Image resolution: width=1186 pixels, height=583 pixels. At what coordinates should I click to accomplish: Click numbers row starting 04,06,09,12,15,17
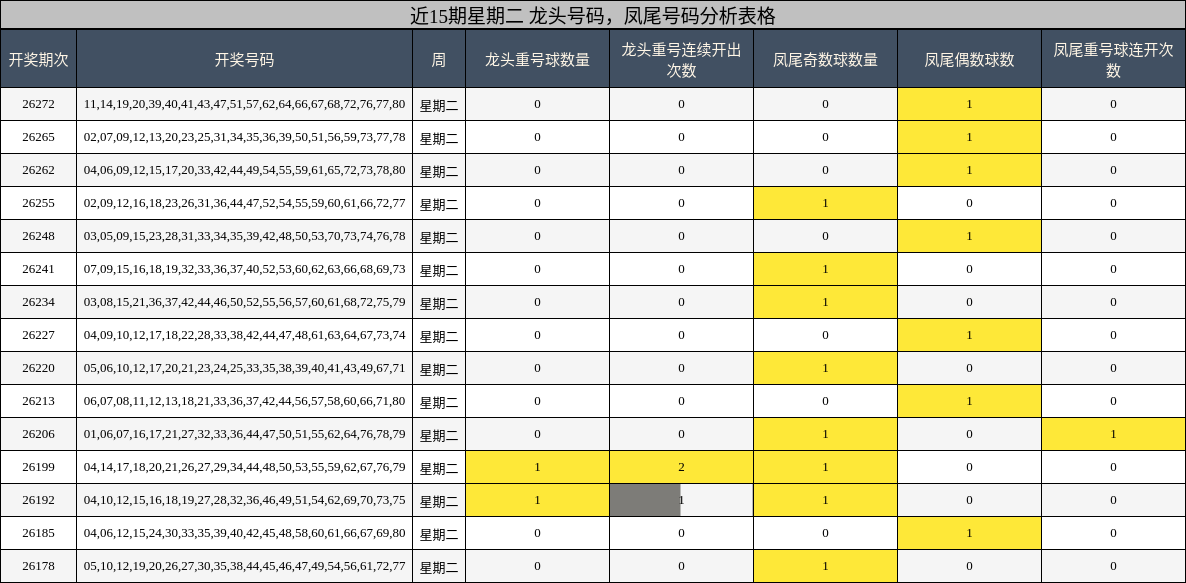click(244, 170)
